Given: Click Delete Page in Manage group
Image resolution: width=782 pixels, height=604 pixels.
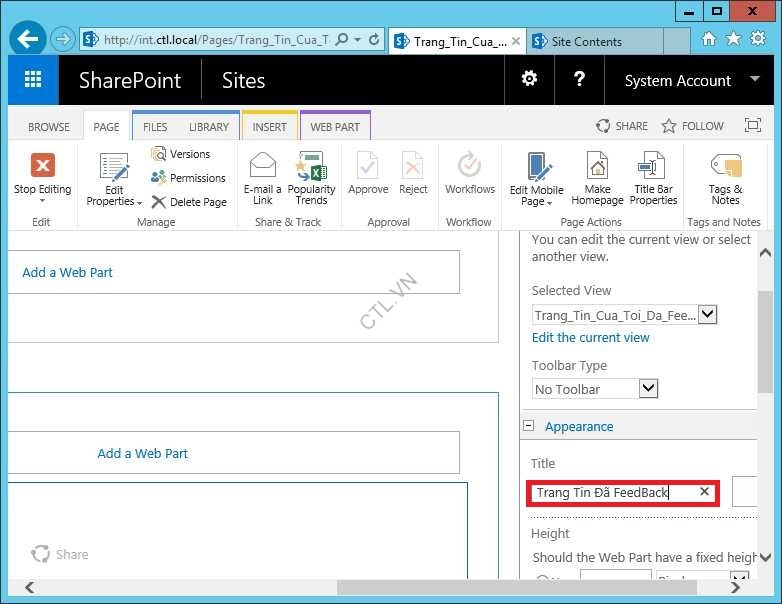Looking at the screenshot, I should 189,202.
